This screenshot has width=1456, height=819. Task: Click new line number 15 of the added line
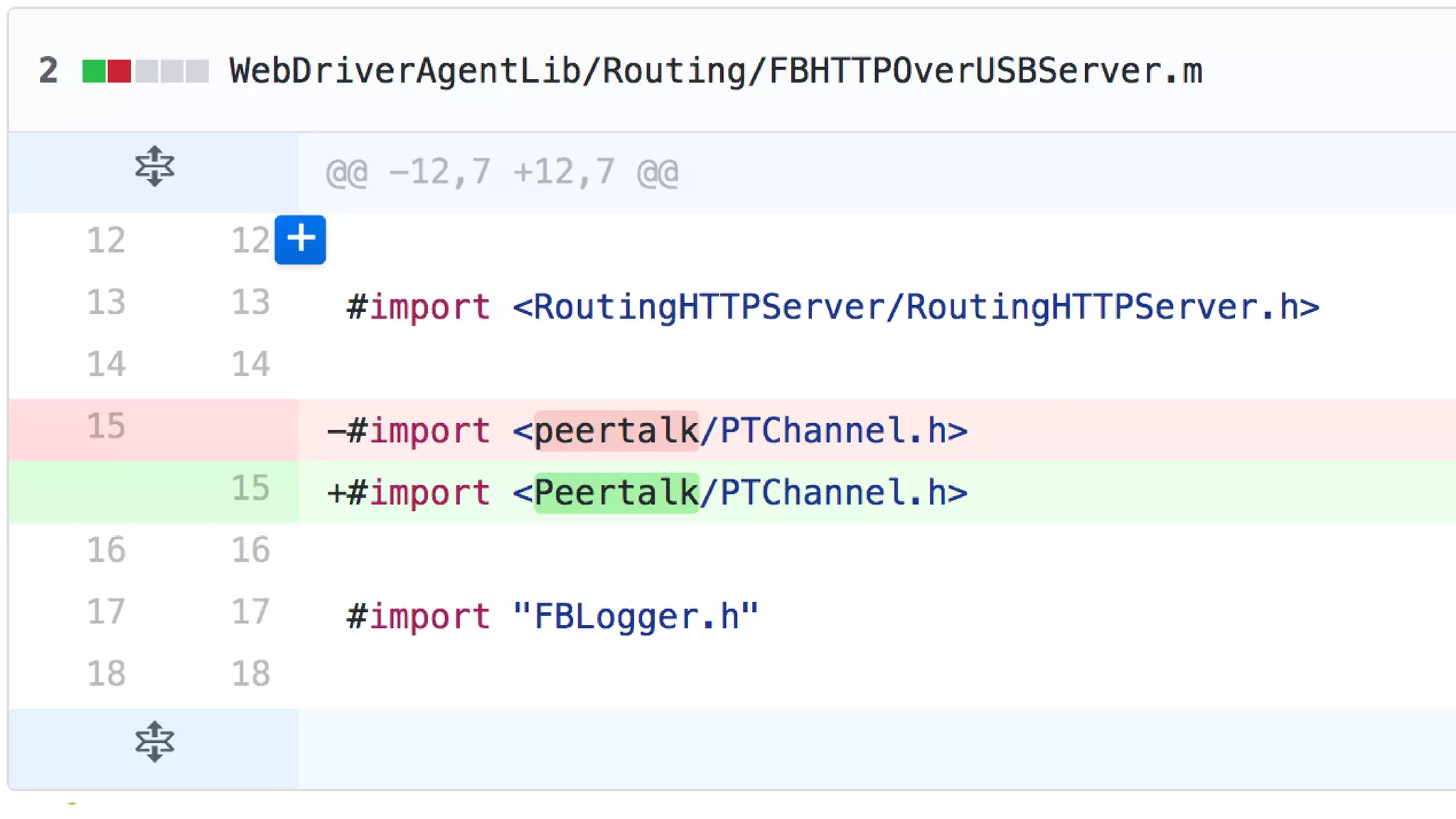pos(250,488)
